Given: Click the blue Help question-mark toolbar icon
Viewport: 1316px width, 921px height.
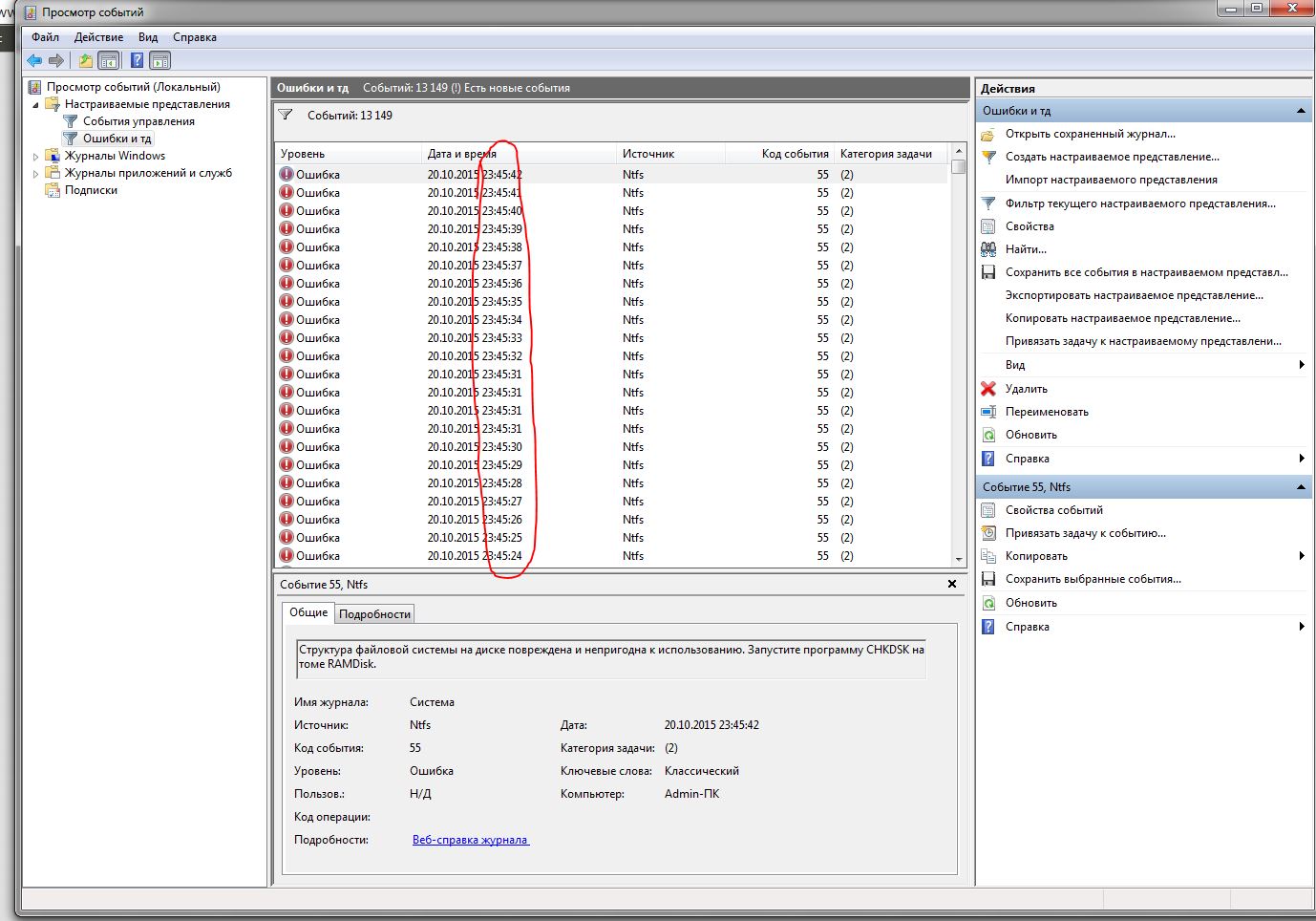Looking at the screenshot, I should [137, 61].
